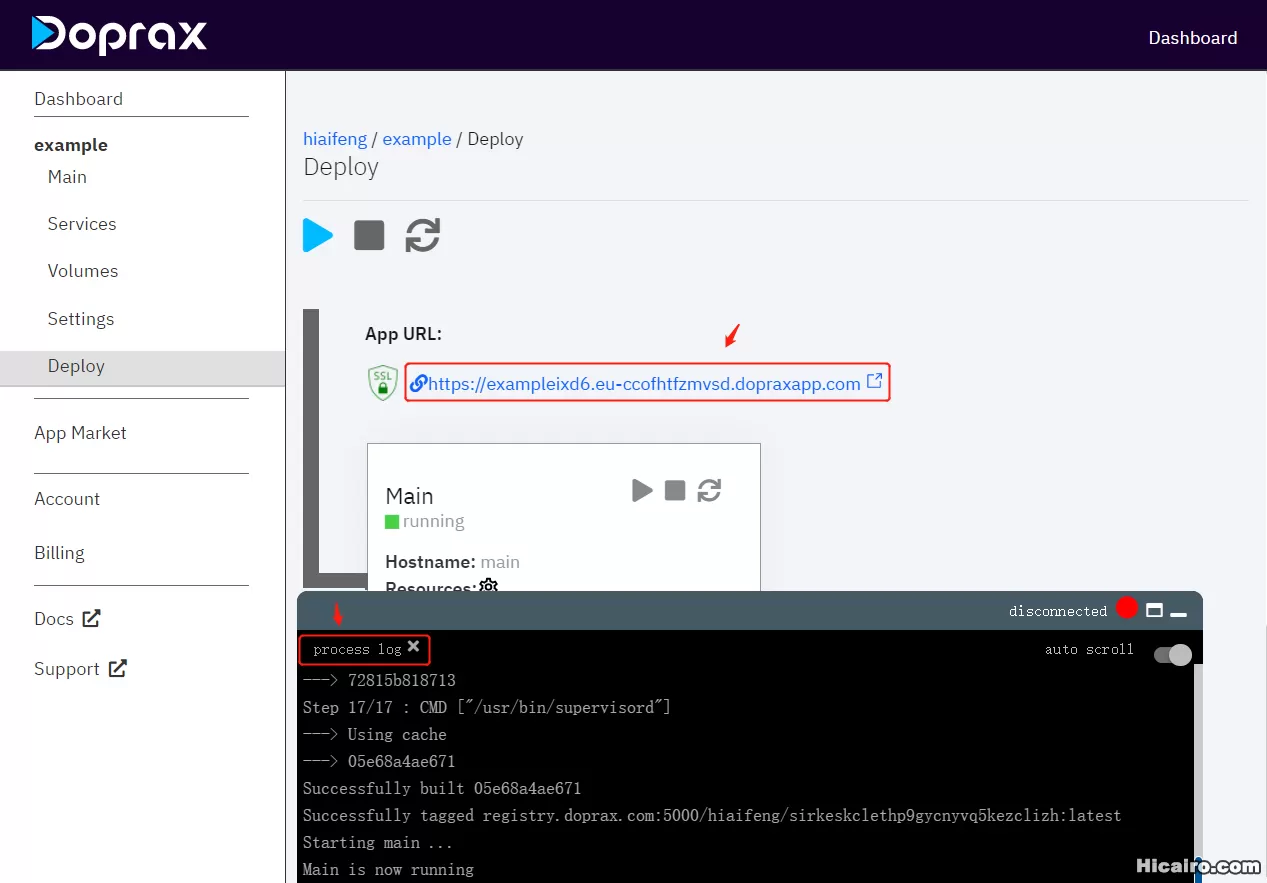1267x883 pixels.
Task: Toggle the auto scroll switch
Action: [1172, 654]
